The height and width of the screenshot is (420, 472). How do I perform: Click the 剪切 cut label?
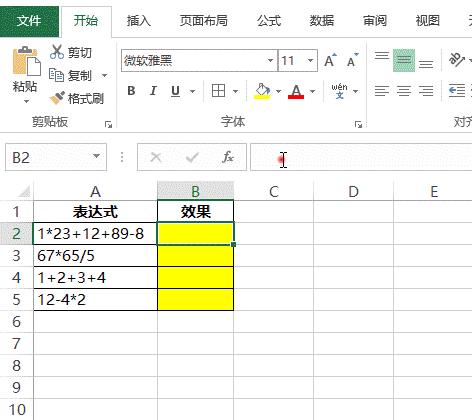pos(80,53)
